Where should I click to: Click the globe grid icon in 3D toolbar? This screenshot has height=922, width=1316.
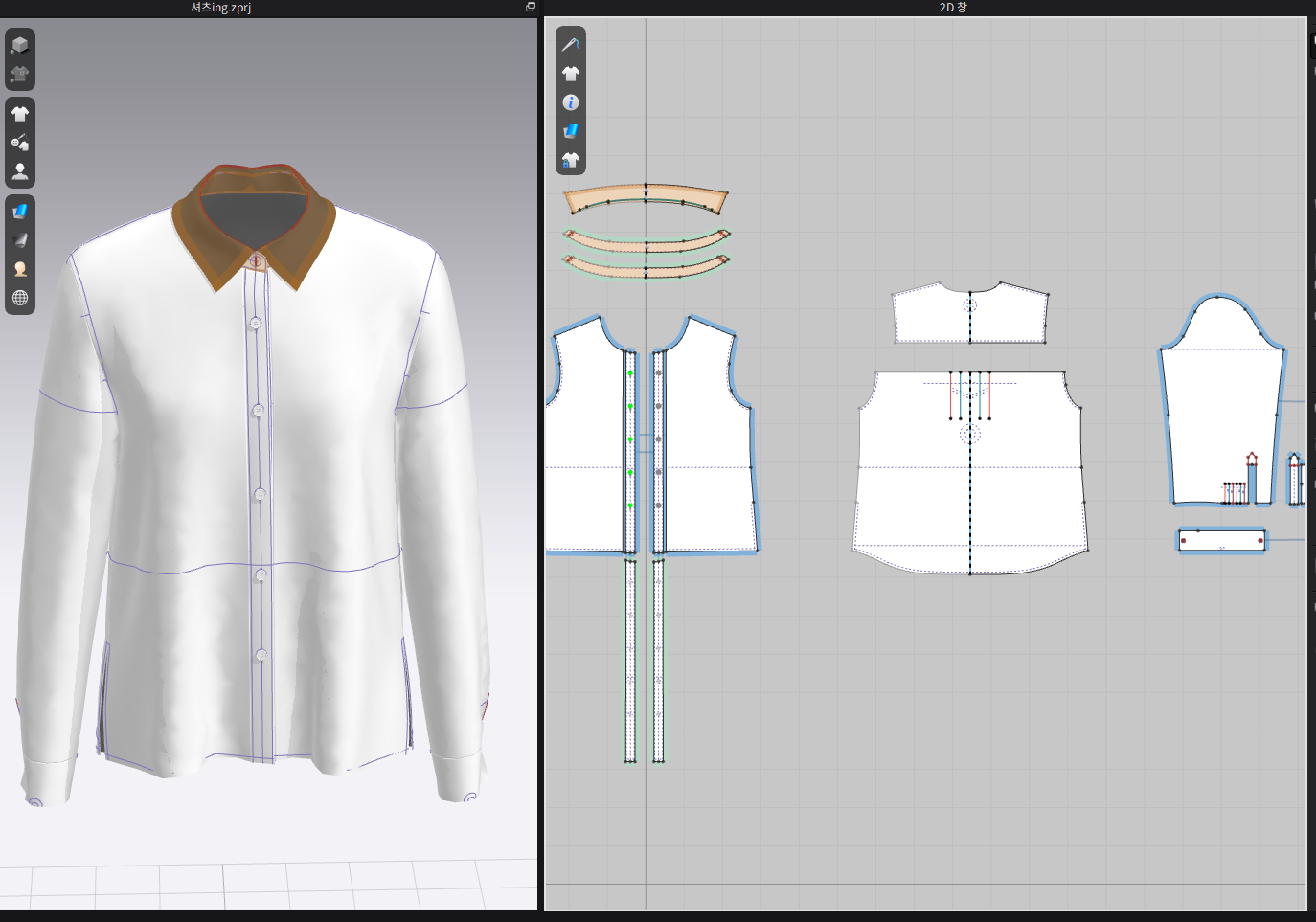click(x=20, y=298)
